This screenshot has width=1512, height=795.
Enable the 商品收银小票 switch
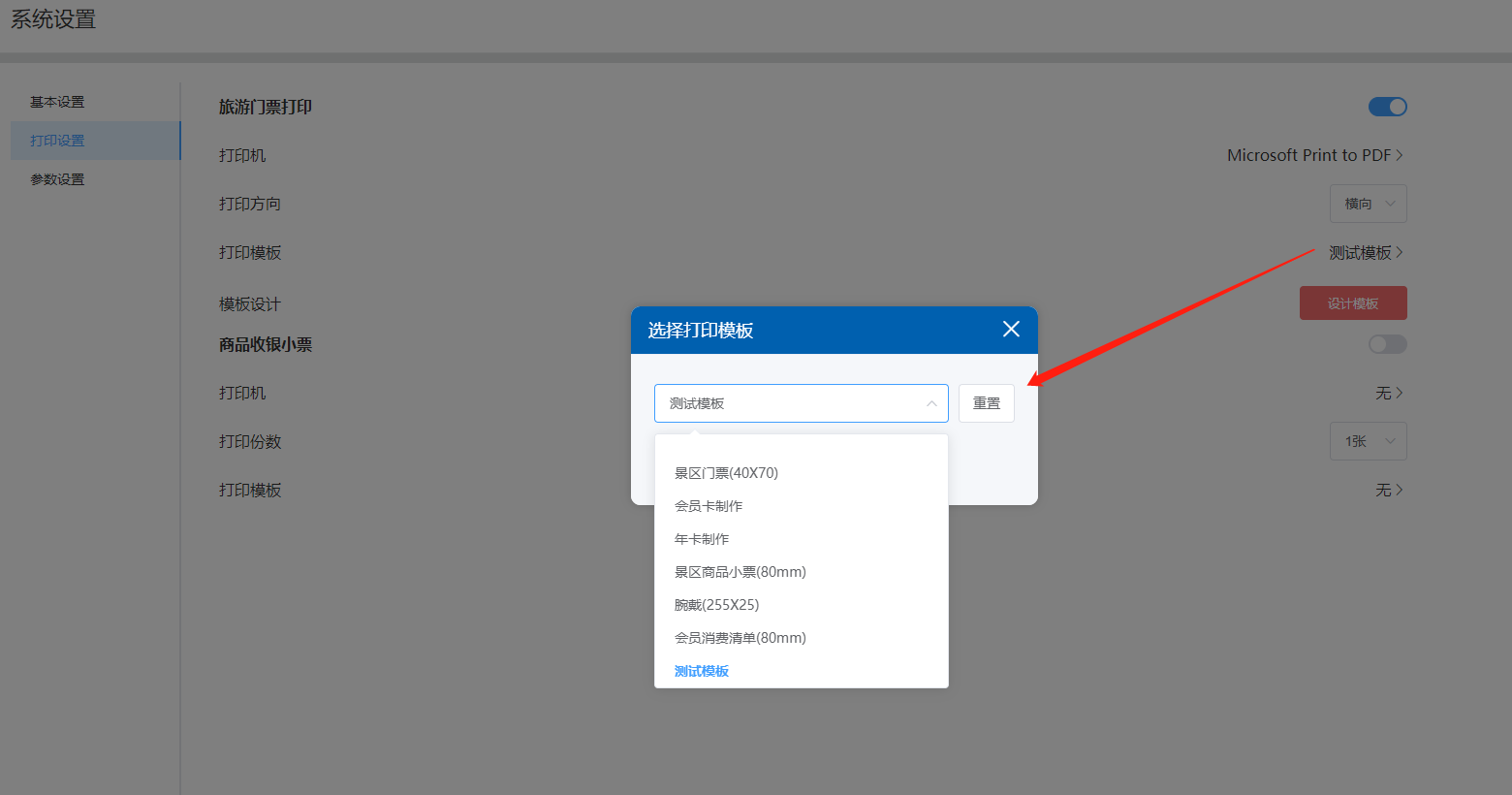1387,344
